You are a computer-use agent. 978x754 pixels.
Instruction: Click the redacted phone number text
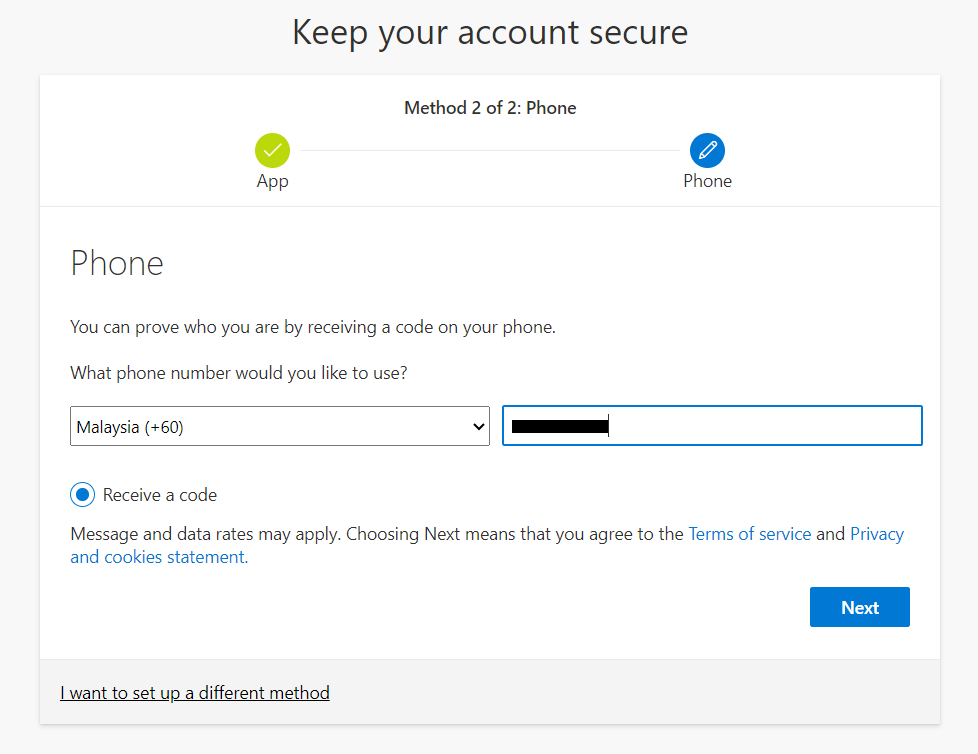[x=560, y=427]
